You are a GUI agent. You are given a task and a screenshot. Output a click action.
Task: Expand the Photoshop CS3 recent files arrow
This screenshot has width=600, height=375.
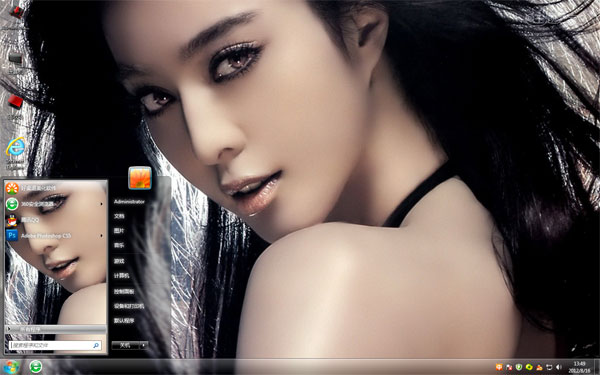click(x=101, y=236)
